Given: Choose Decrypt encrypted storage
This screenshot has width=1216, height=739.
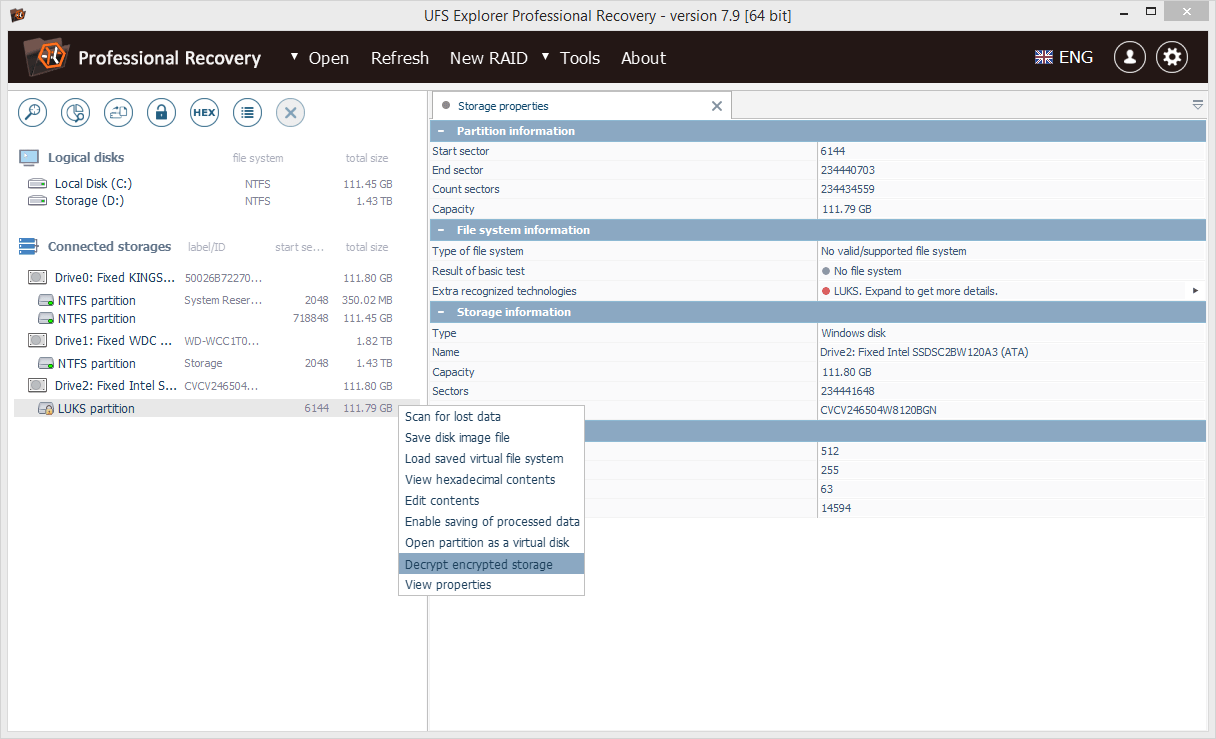Looking at the screenshot, I should [x=491, y=565].
